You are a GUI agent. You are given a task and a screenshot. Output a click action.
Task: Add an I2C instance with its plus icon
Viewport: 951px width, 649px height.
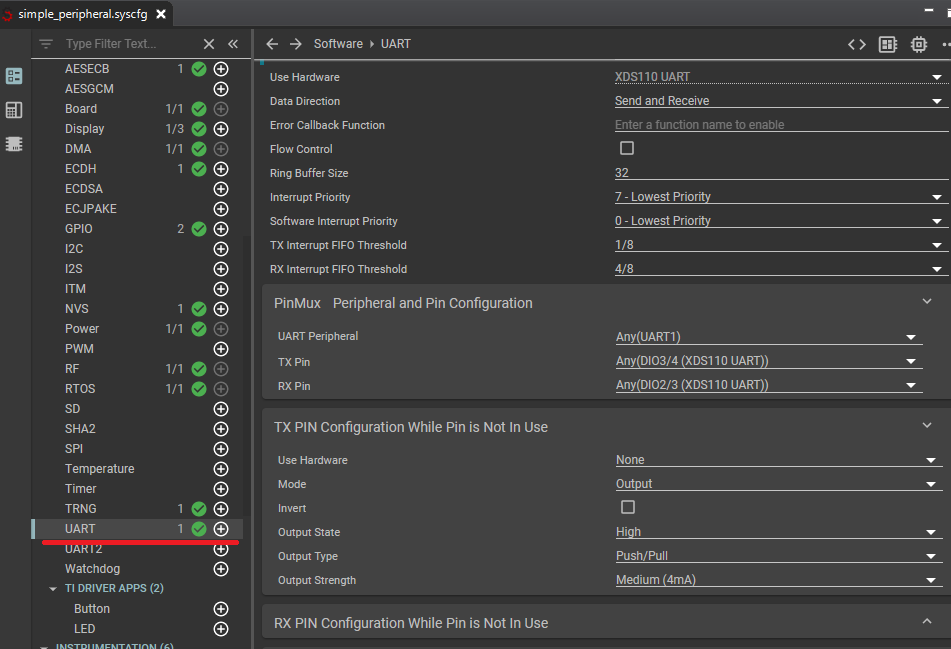point(222,249)
